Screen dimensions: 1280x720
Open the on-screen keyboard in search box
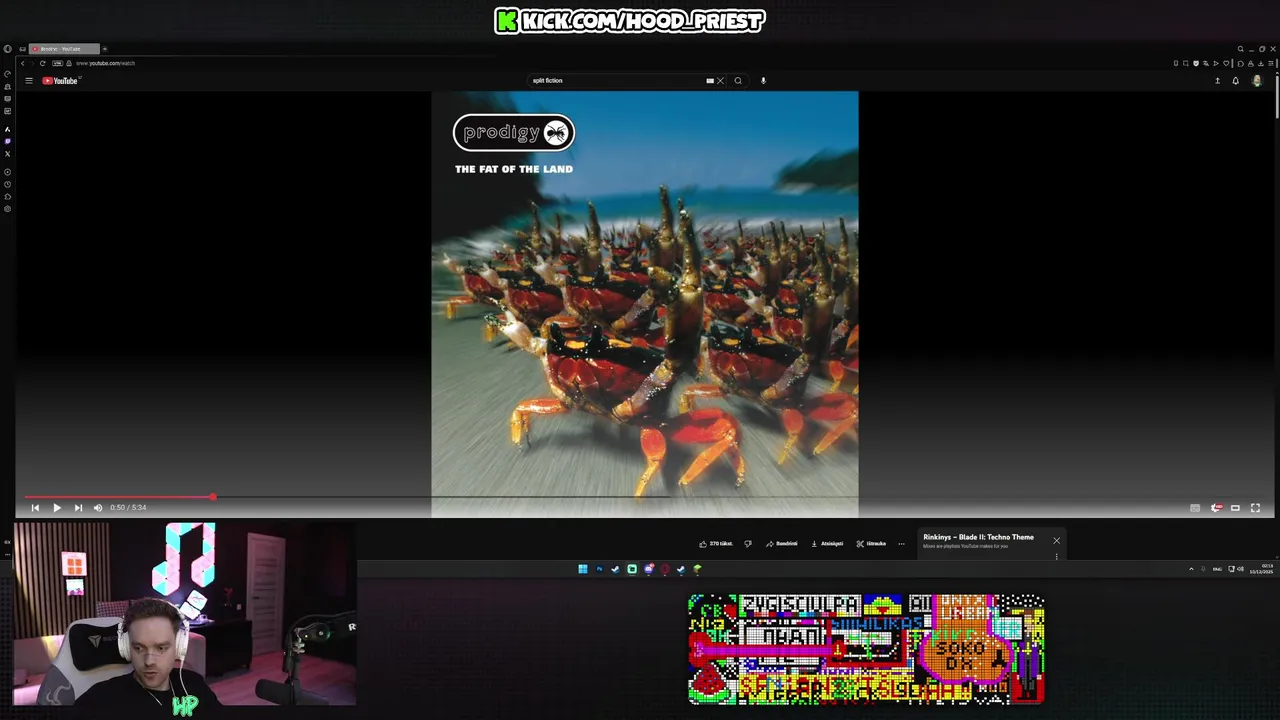(x=710, y=81)
